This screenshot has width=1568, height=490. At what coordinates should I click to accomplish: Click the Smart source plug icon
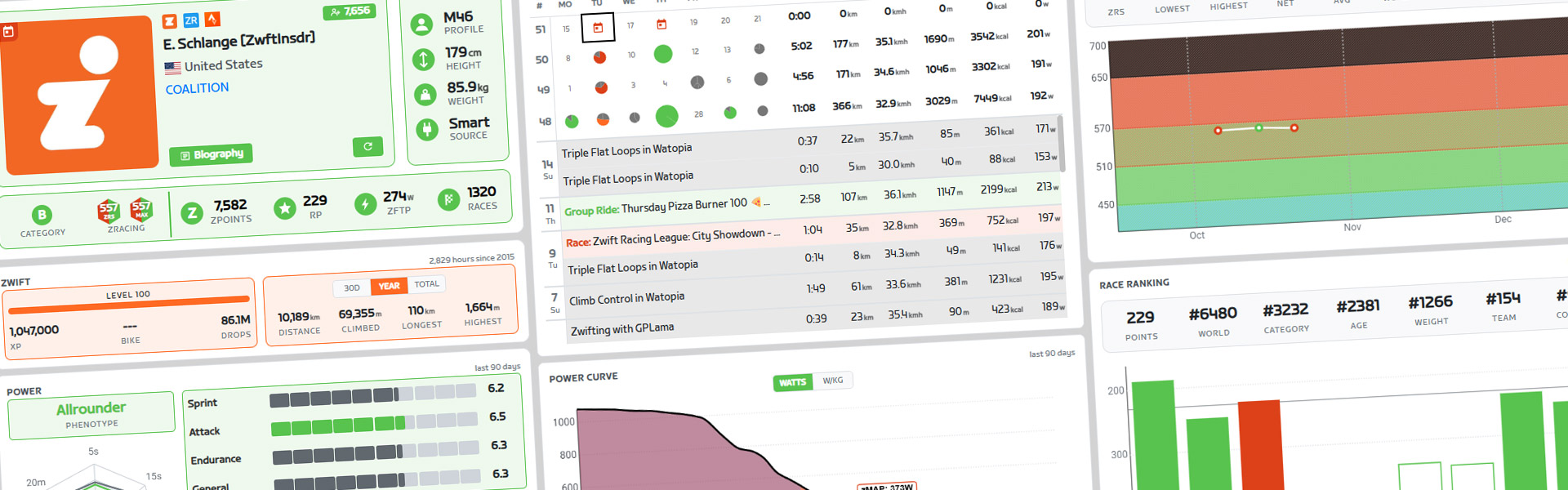click(x=427, y=129)
